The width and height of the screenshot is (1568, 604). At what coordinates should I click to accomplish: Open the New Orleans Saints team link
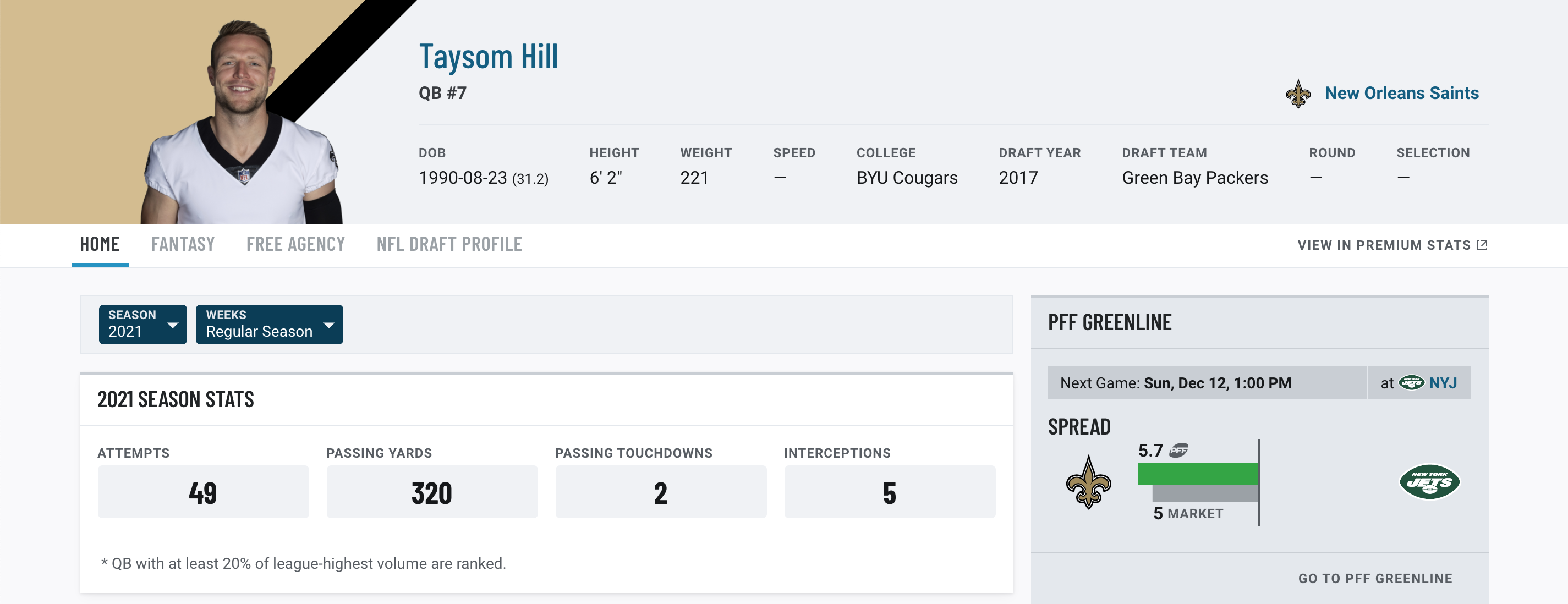1401,93
